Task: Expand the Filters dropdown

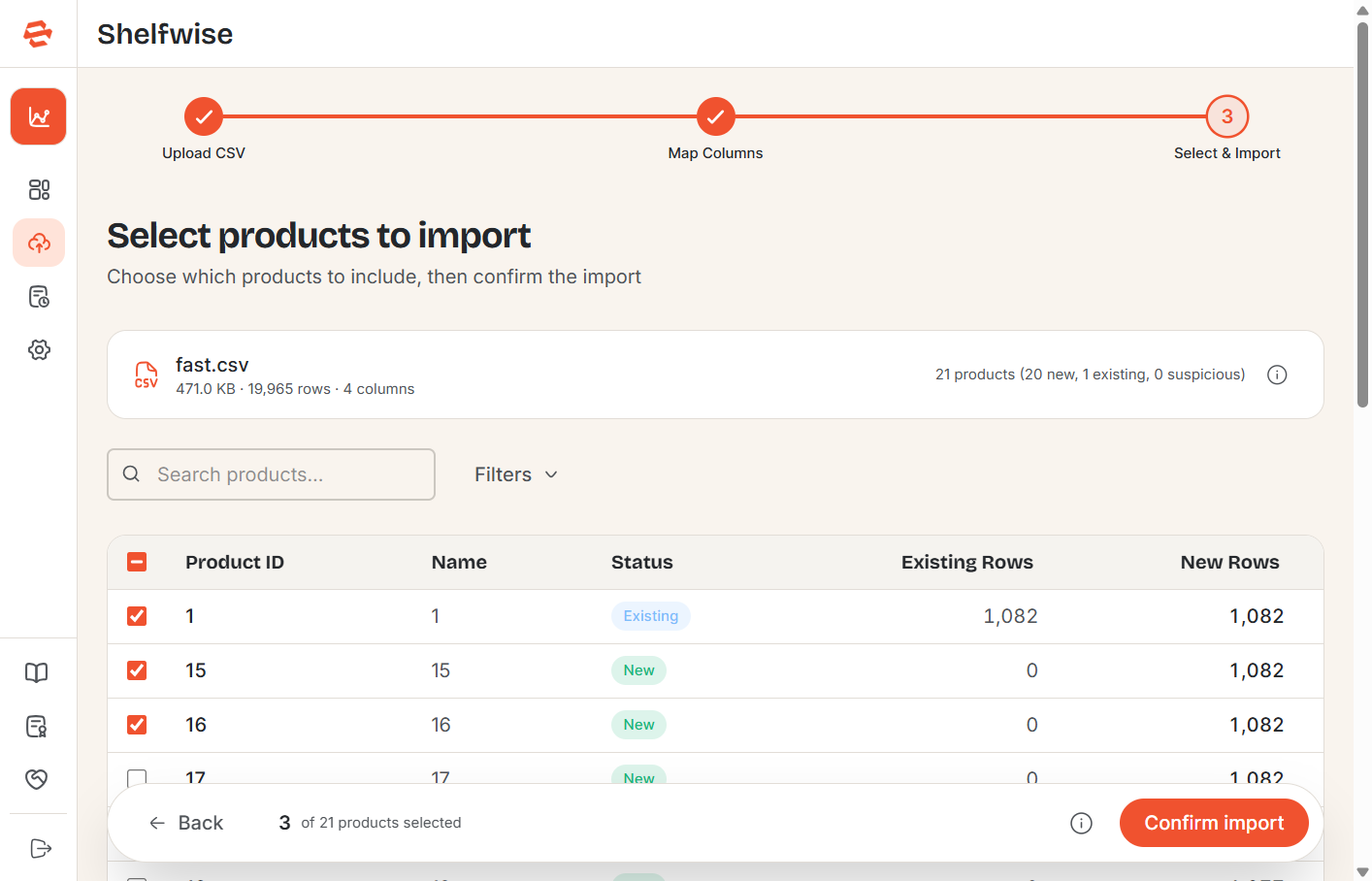Action: pos(516,474)
